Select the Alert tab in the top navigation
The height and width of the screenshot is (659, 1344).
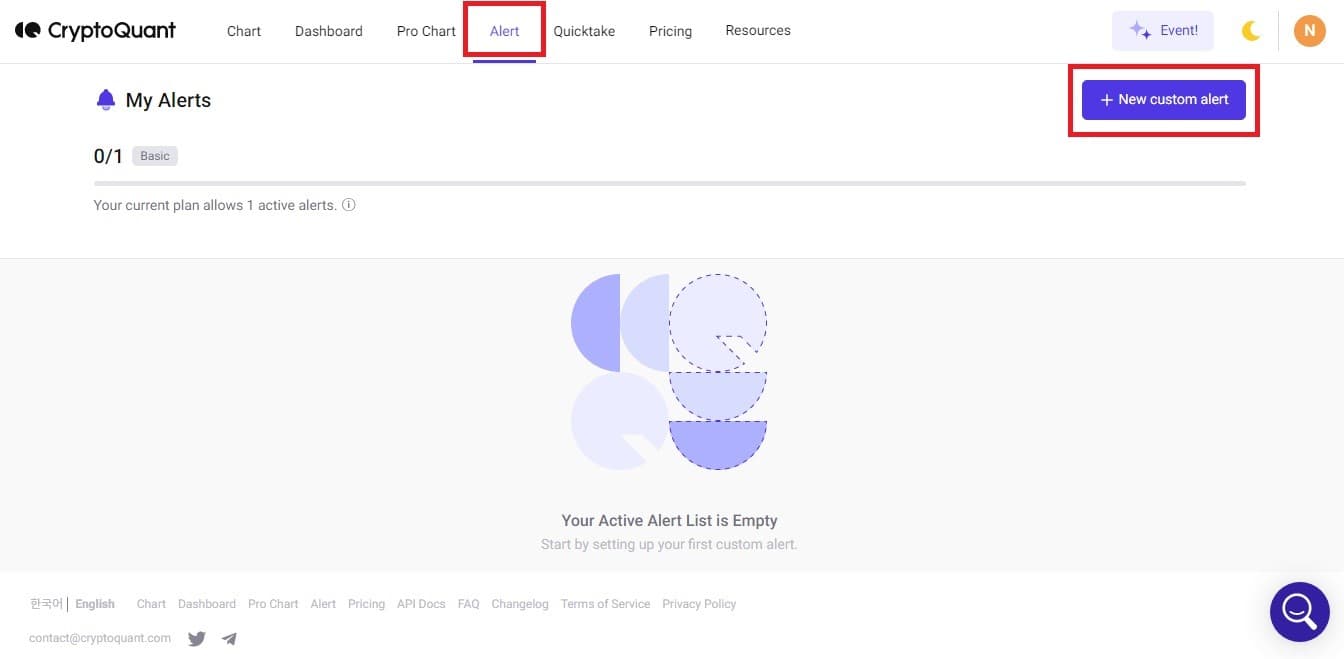(505, 31)
